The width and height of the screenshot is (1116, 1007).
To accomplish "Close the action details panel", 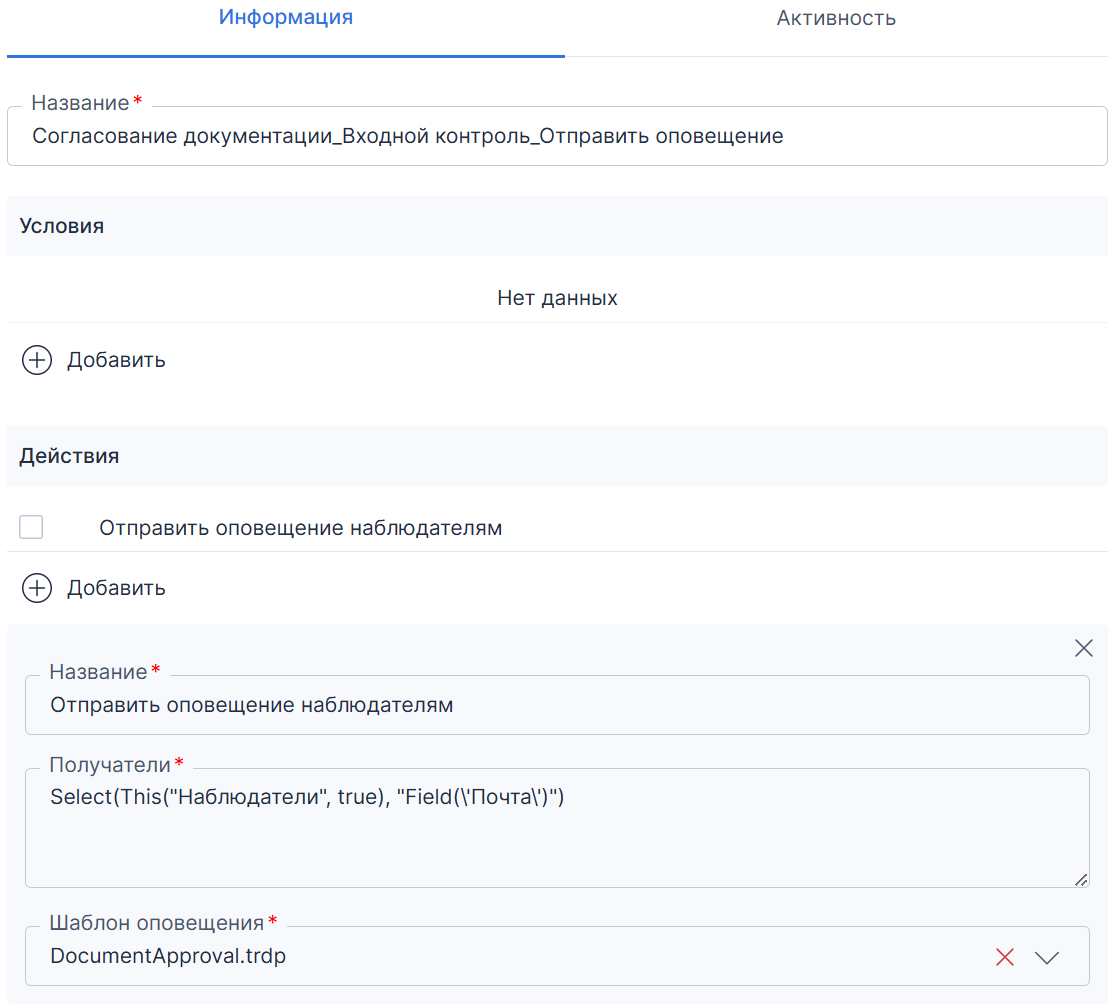I will point(1083,648).
